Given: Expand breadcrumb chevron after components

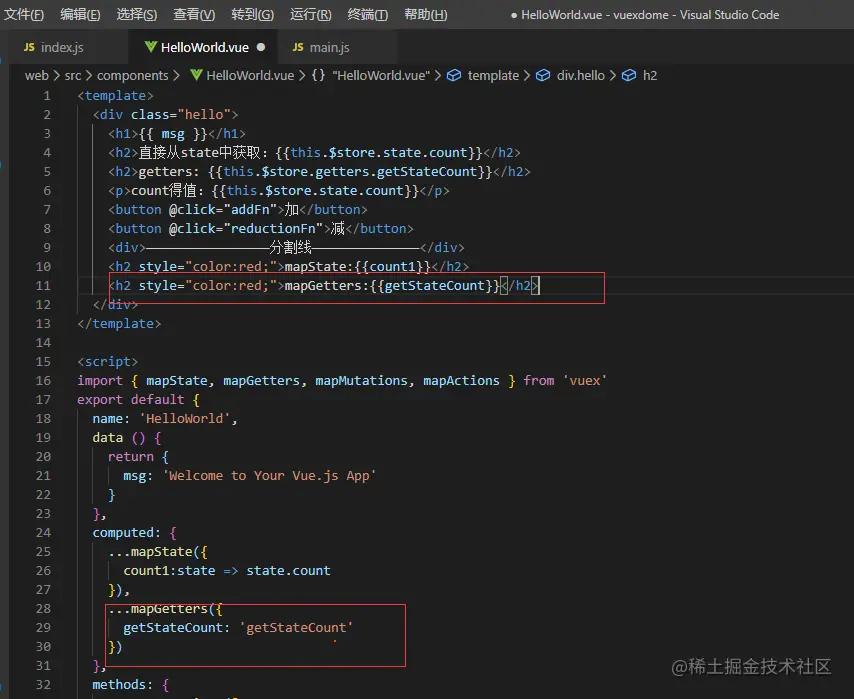Looking at the screenshot, I should tap(176, 75).
